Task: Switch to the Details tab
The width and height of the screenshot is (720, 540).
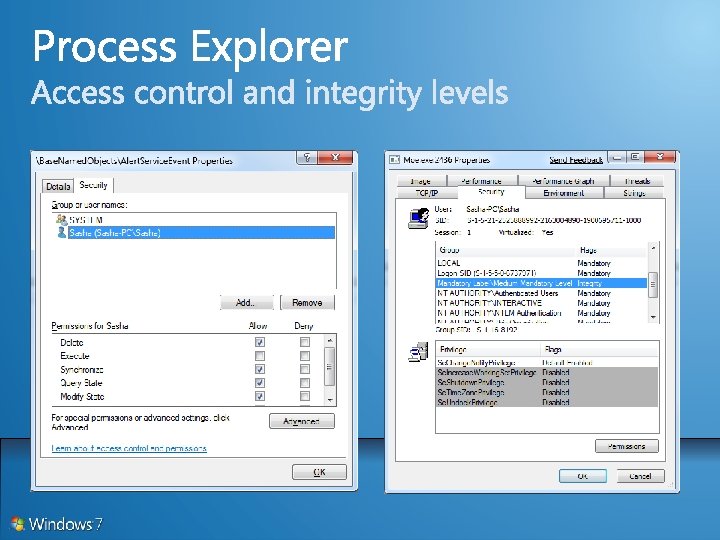Action: (x=58, y=186)
